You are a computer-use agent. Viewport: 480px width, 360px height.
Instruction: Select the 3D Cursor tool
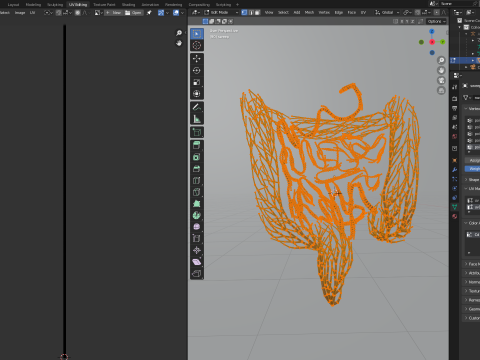[x=197, y=46]
